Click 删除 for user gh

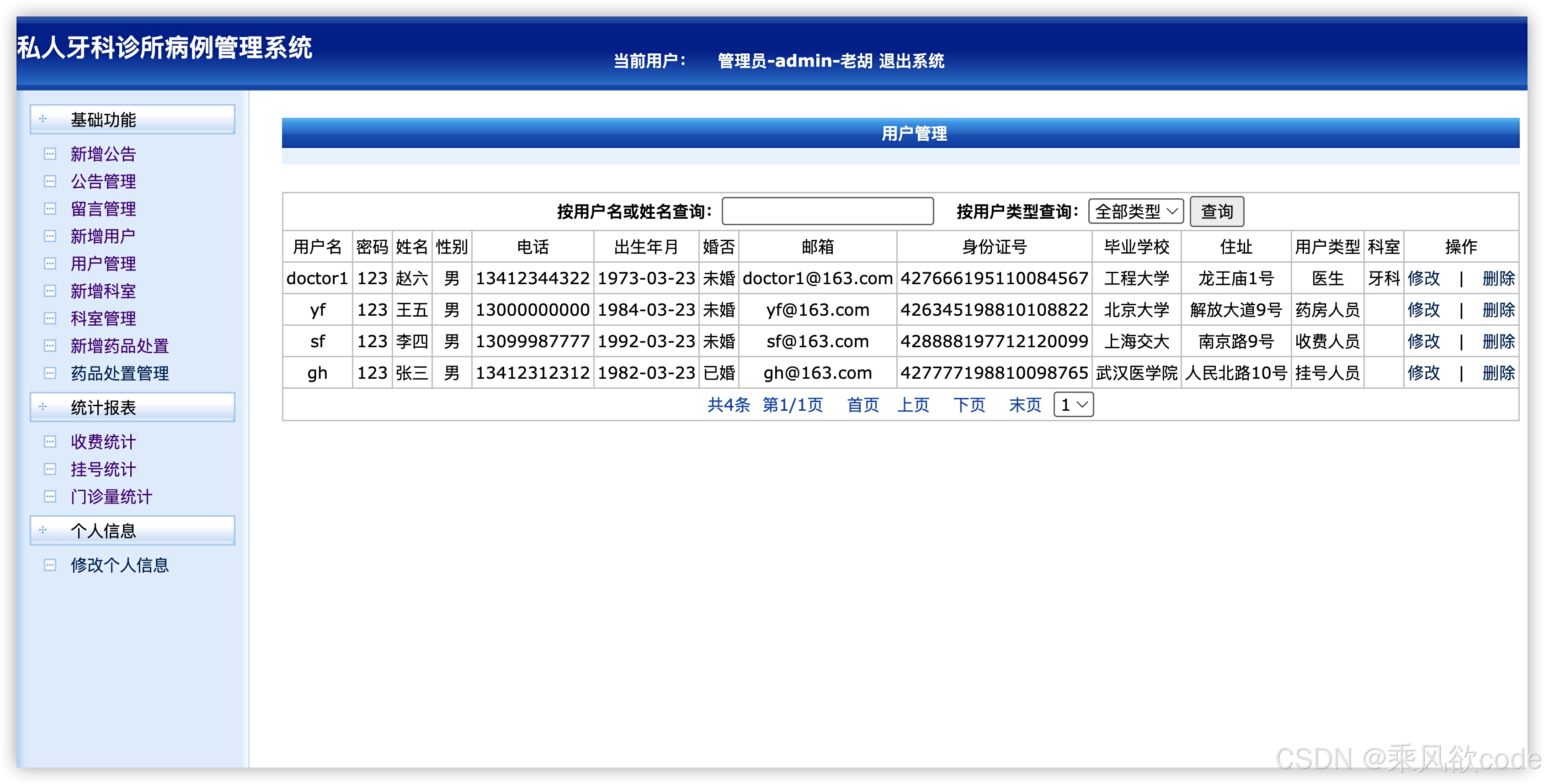pos(1498,373)
